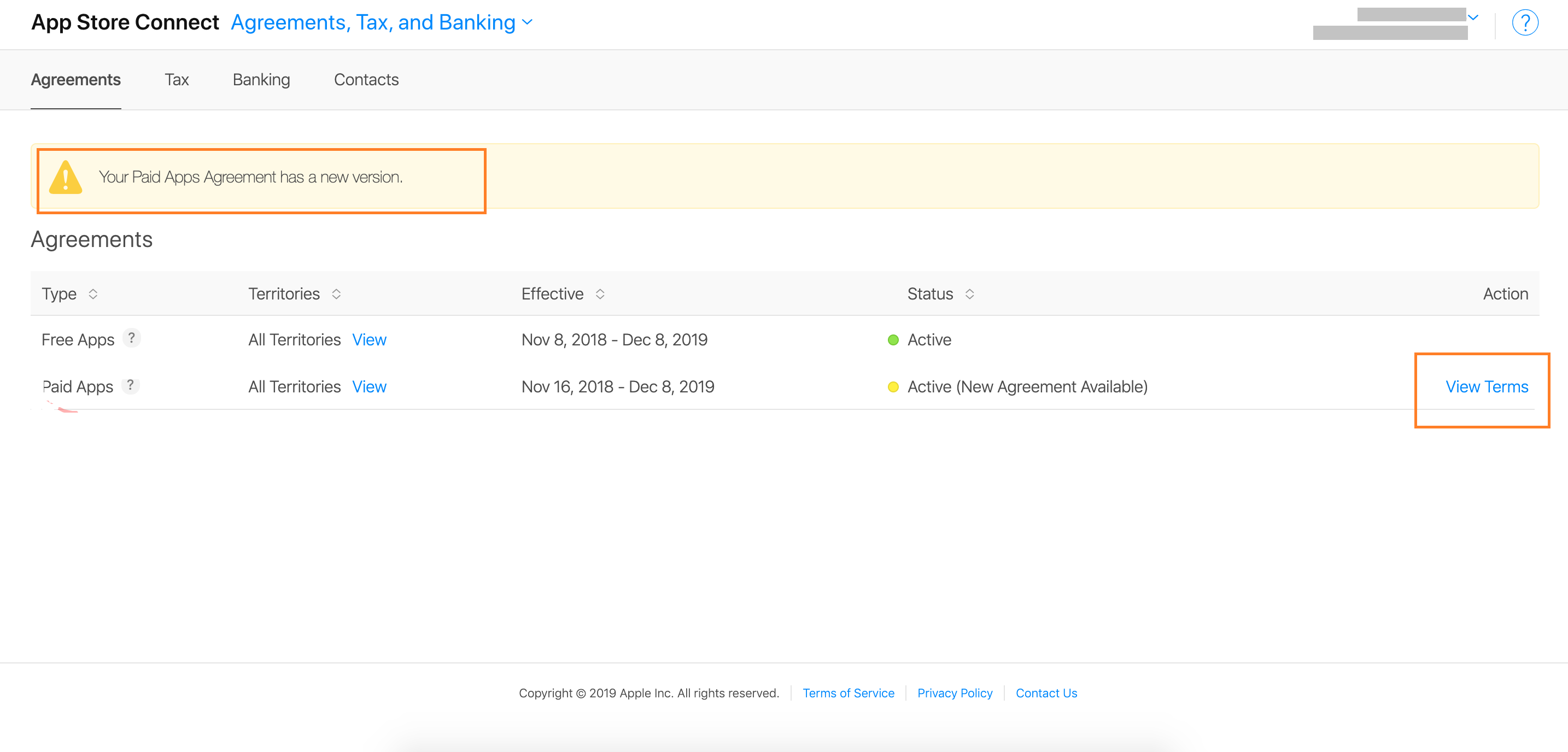
Task: Click 'All Territories' in Paid Apps row
Action: (x=295, y=387)
